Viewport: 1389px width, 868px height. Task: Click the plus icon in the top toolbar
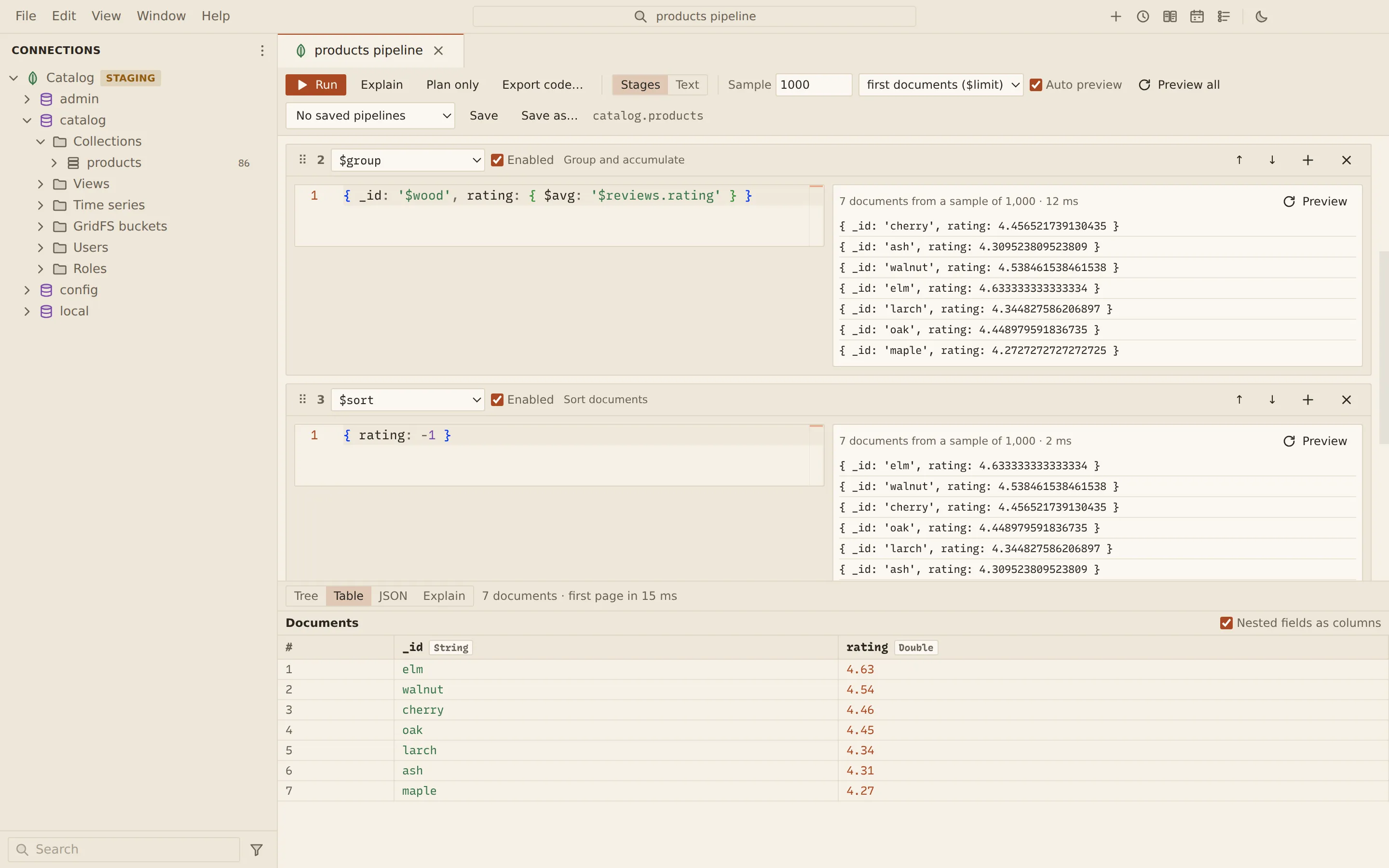click(1115, 17)
